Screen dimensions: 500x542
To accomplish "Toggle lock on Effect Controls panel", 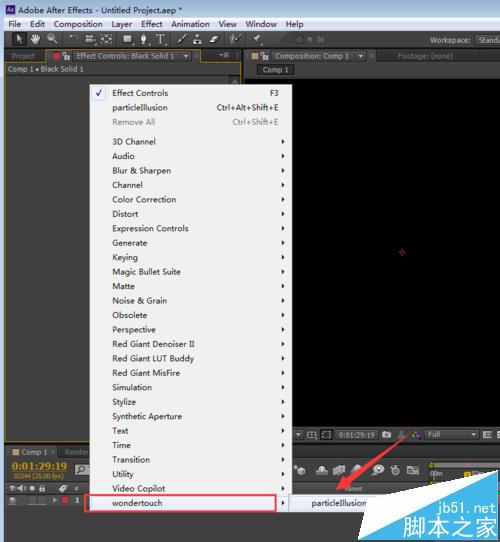I will pos(66,56).
